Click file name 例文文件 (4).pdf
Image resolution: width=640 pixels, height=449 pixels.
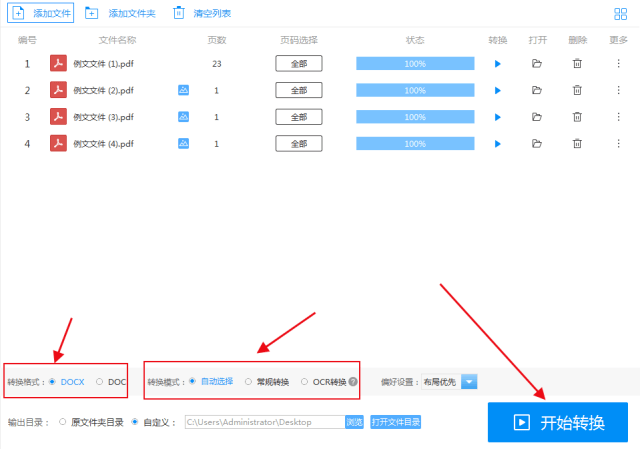[104, 144]
